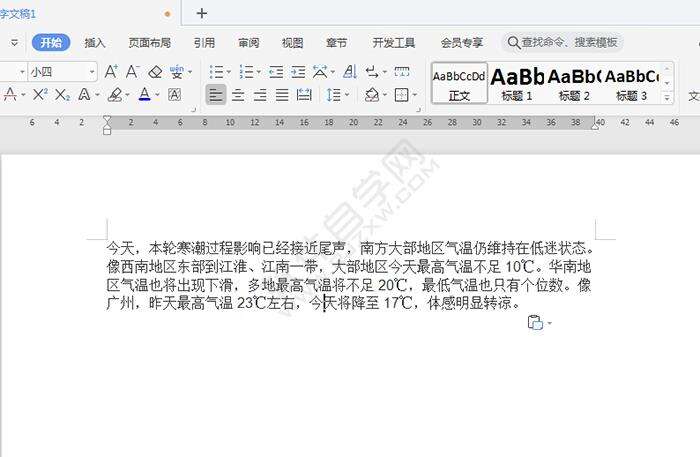Apply paragraph shading fill
This screenshot has height=457, width=700.
coord(372,95)
